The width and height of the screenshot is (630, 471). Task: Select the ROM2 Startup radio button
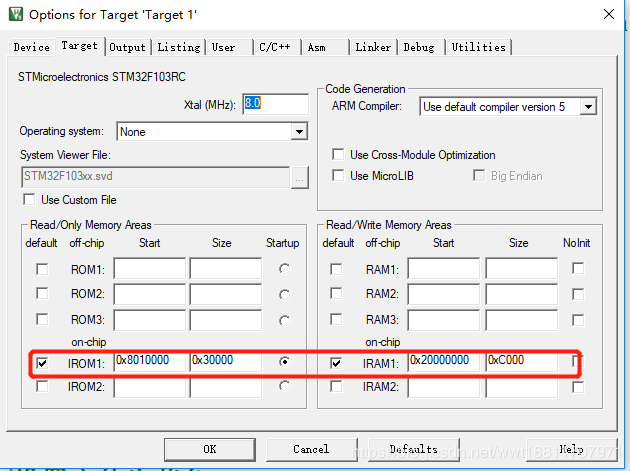click(284, 295)
